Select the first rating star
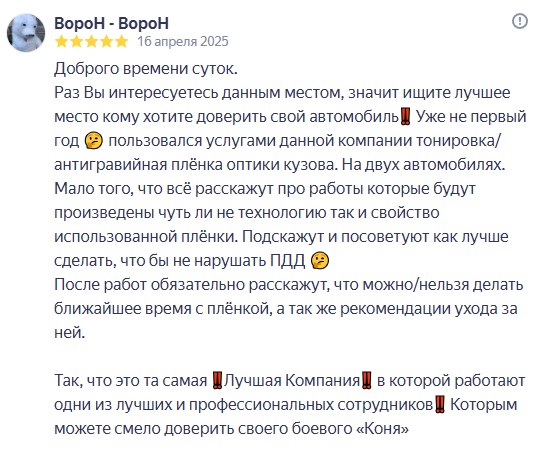This screenshot has height=450, width=535. click(61, 42)
